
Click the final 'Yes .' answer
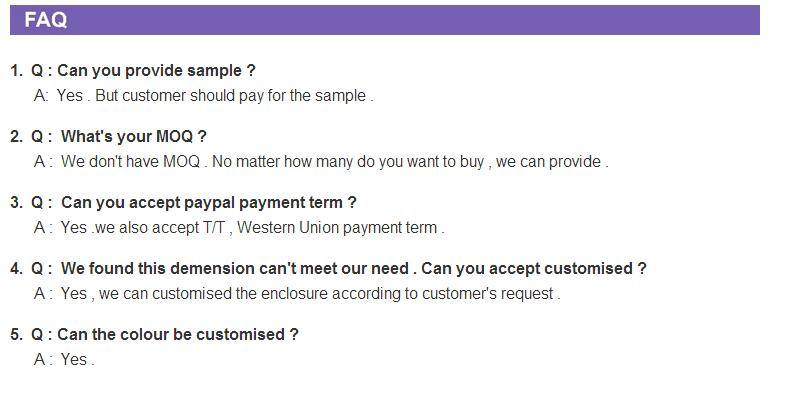click(78, 359)
